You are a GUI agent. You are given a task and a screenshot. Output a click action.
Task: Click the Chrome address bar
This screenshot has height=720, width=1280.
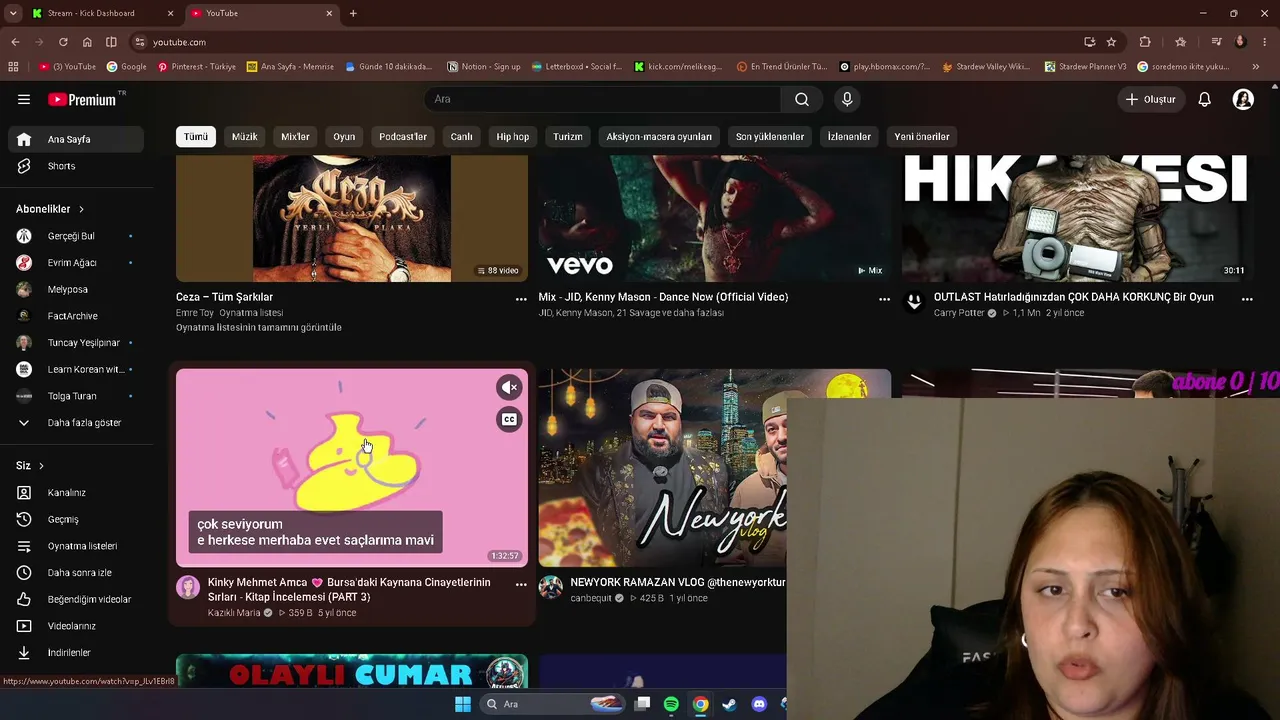[610, 42]
